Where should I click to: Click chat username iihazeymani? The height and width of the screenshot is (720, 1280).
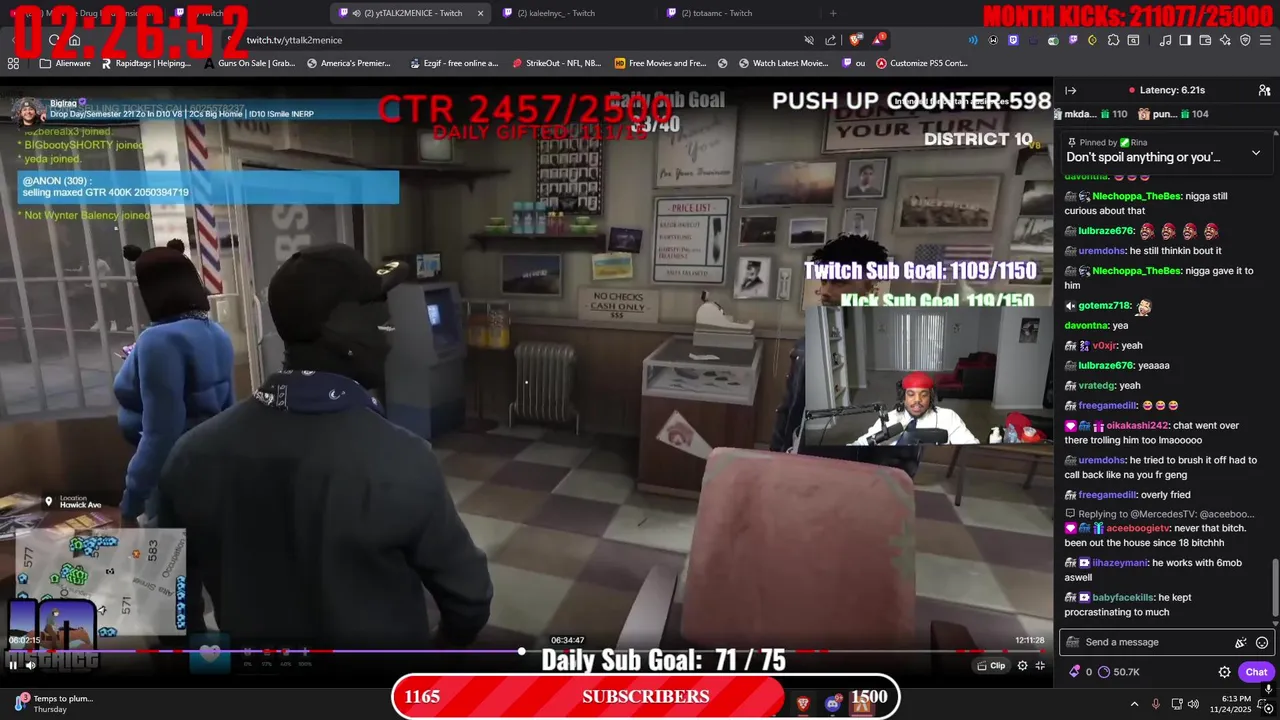click(1119, 563)
